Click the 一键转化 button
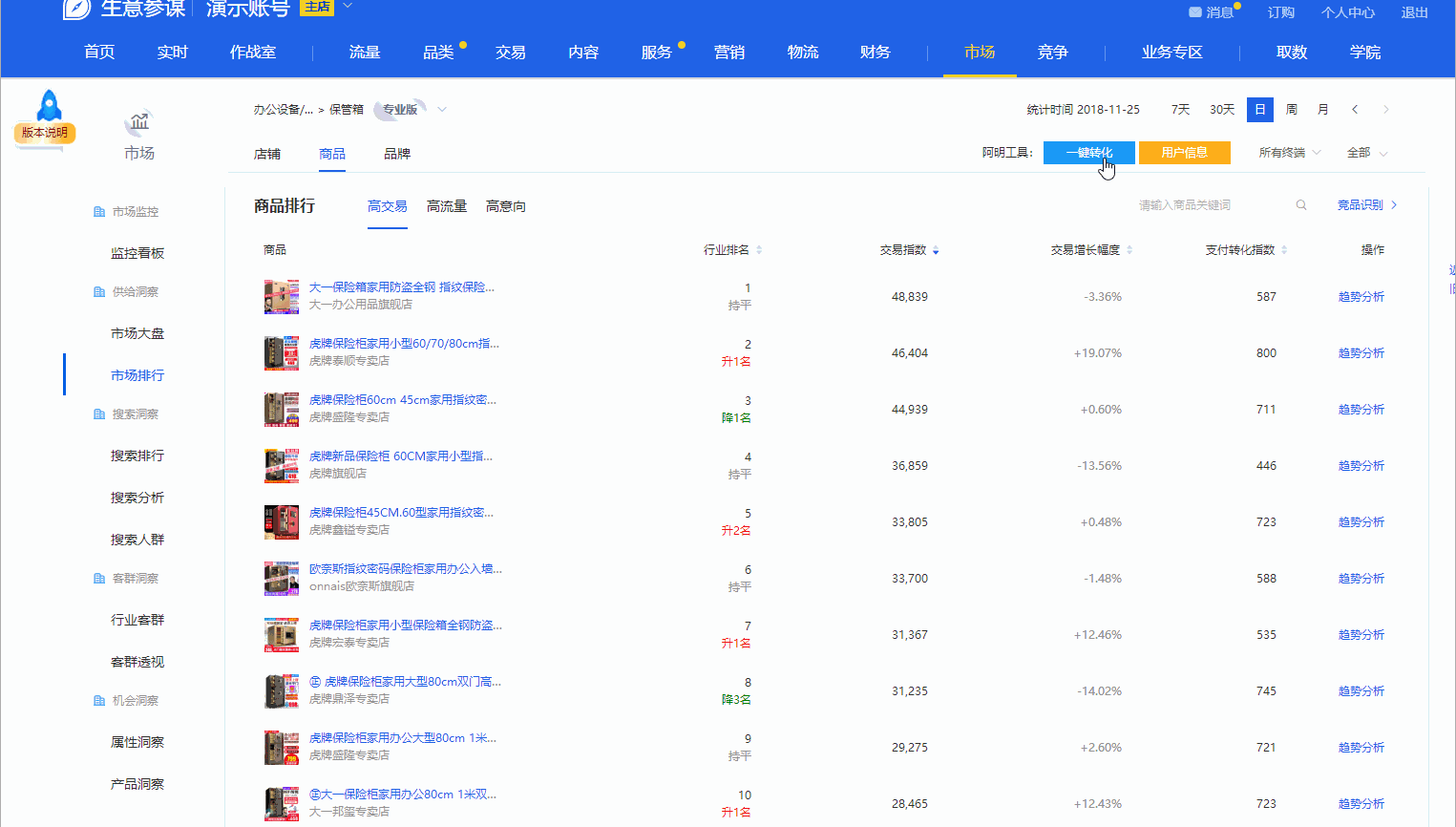The width and height of the screenshot is (1456, 827). (x=1089, y=153)
